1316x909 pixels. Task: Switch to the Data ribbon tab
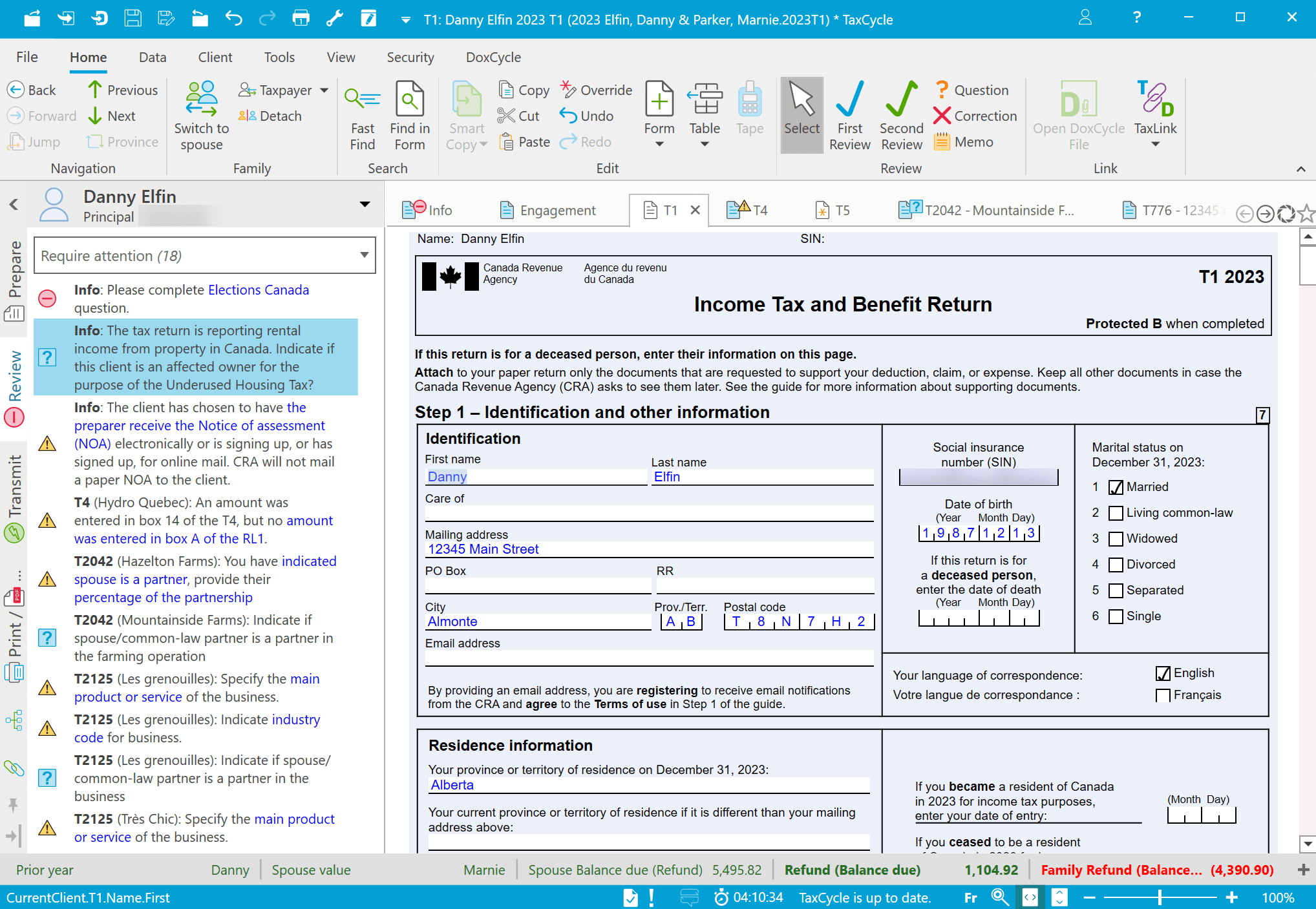point(153,57)
